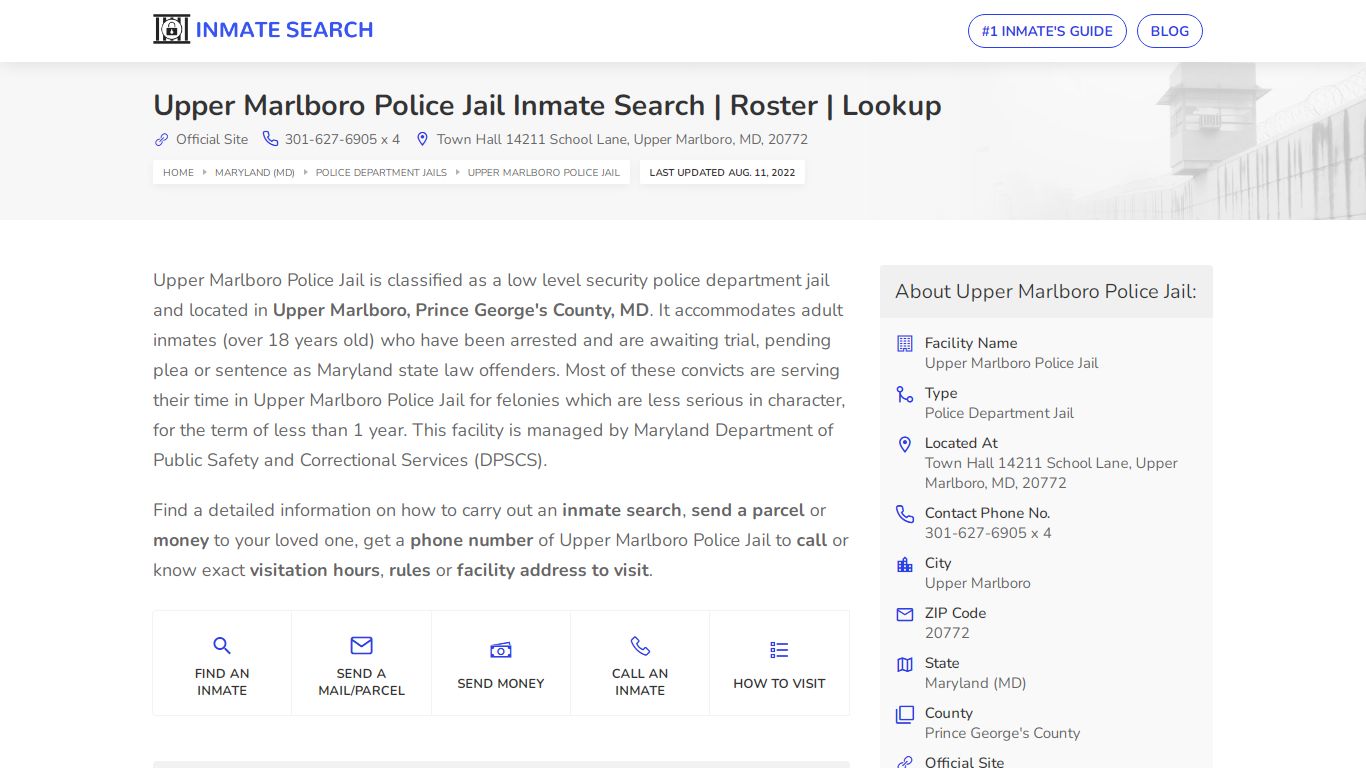Open HOW TO VISIT label

(x=779, y=684)
